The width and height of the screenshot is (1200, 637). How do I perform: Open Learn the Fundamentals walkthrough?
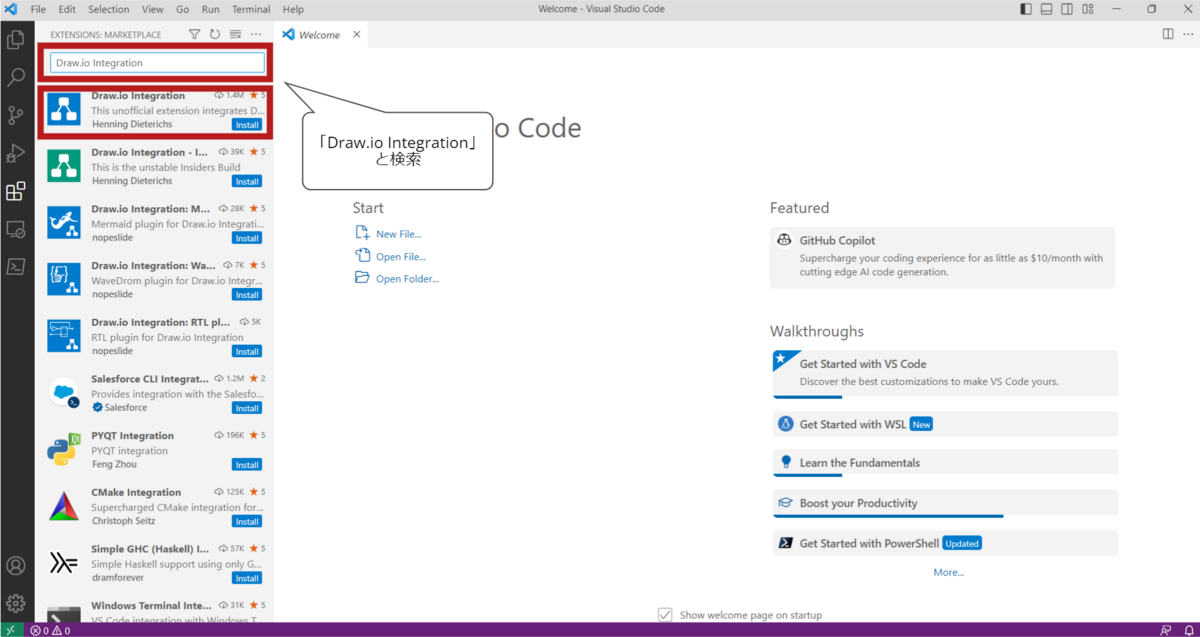click(945, 463)
